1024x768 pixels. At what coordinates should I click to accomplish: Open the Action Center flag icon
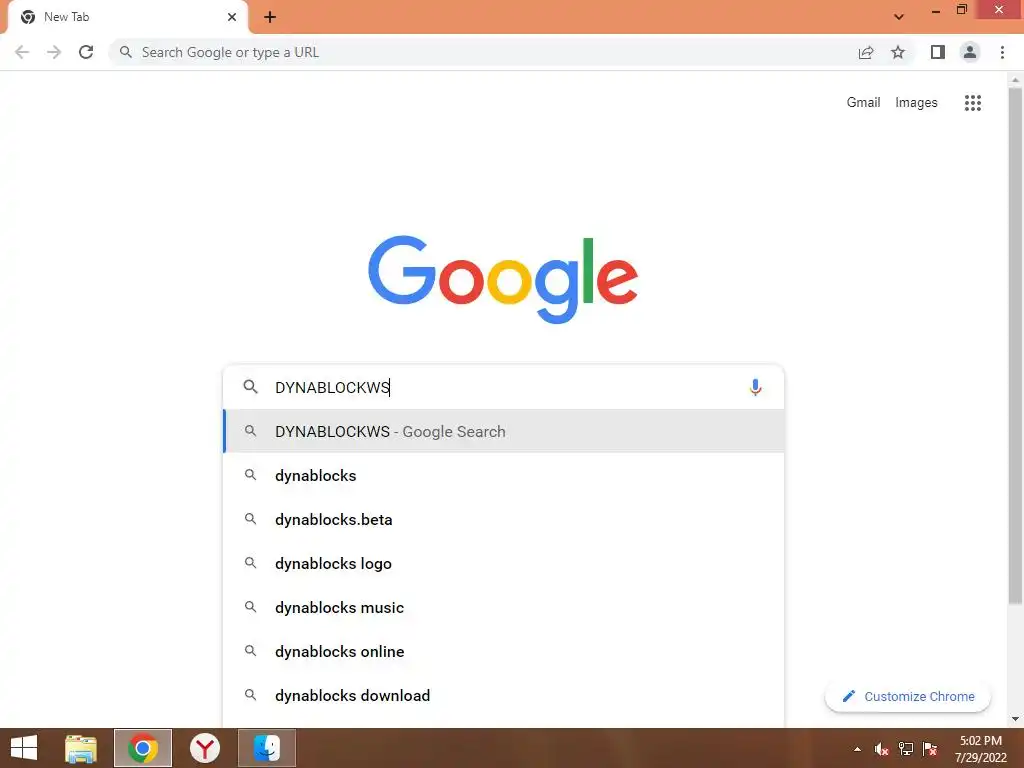click(930, 749)
